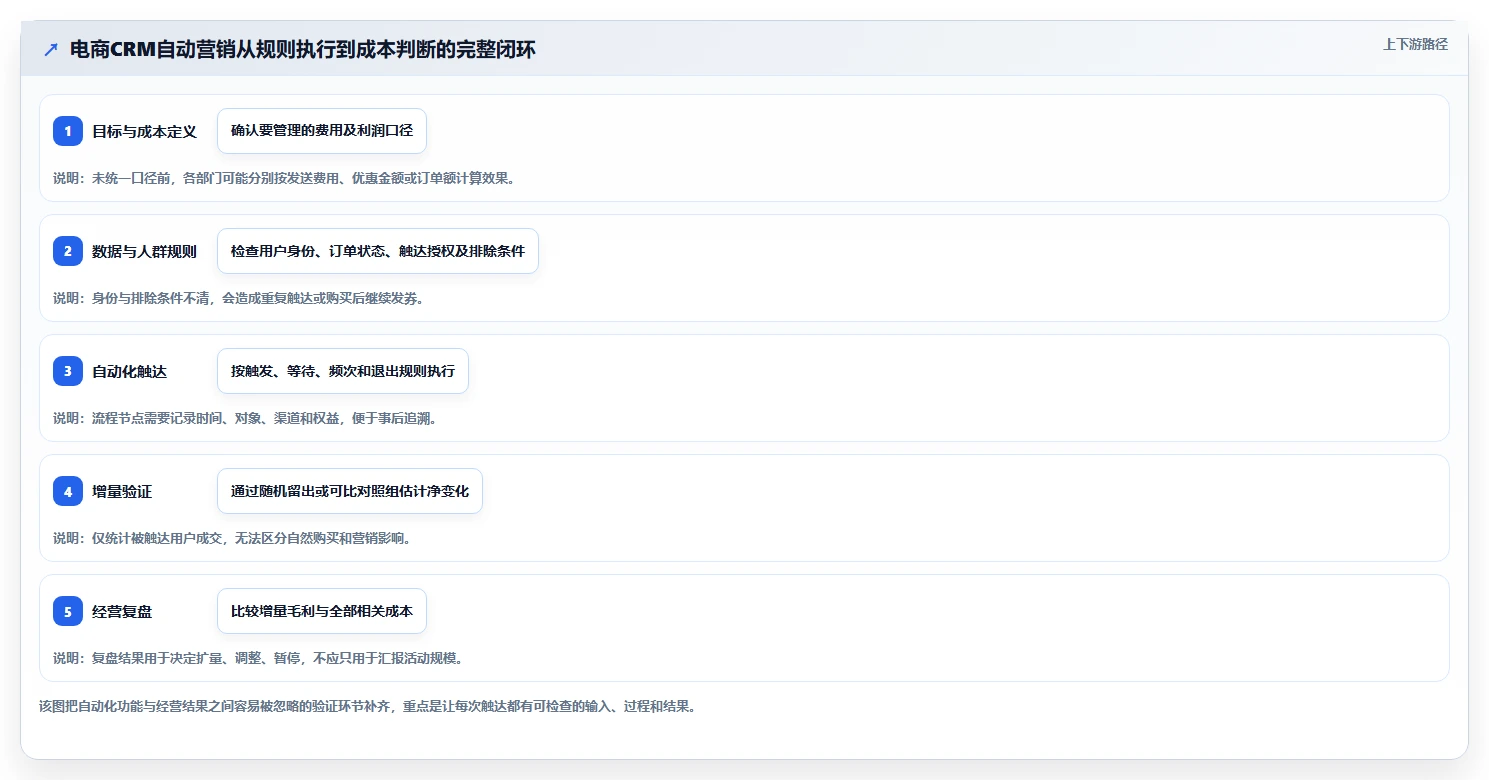Click the 自动化触达 step title
The width and height of the screenshot is (1489, 780).
click(x=129, y=371)
